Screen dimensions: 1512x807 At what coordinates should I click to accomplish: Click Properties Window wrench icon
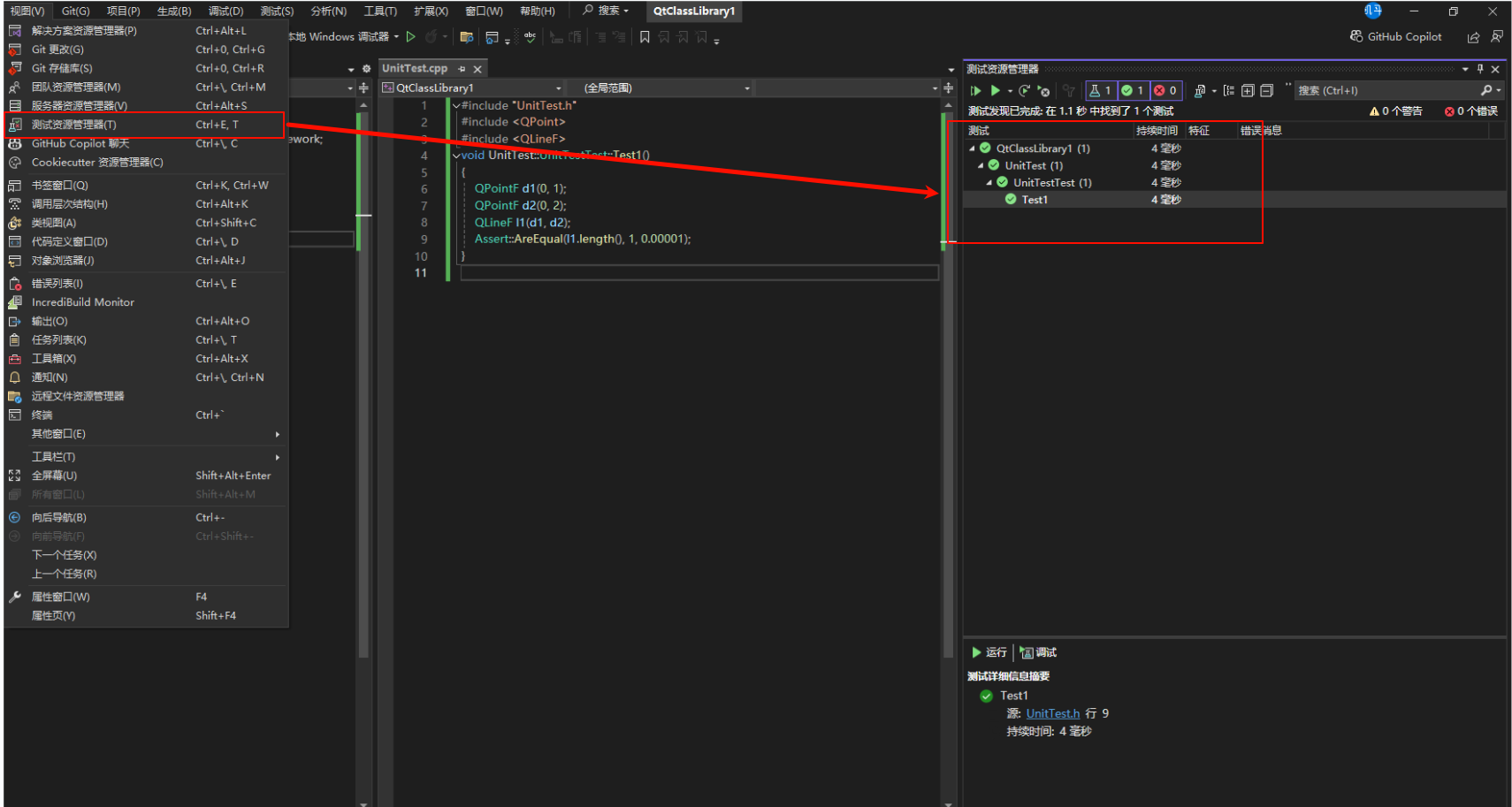(15, 597)
